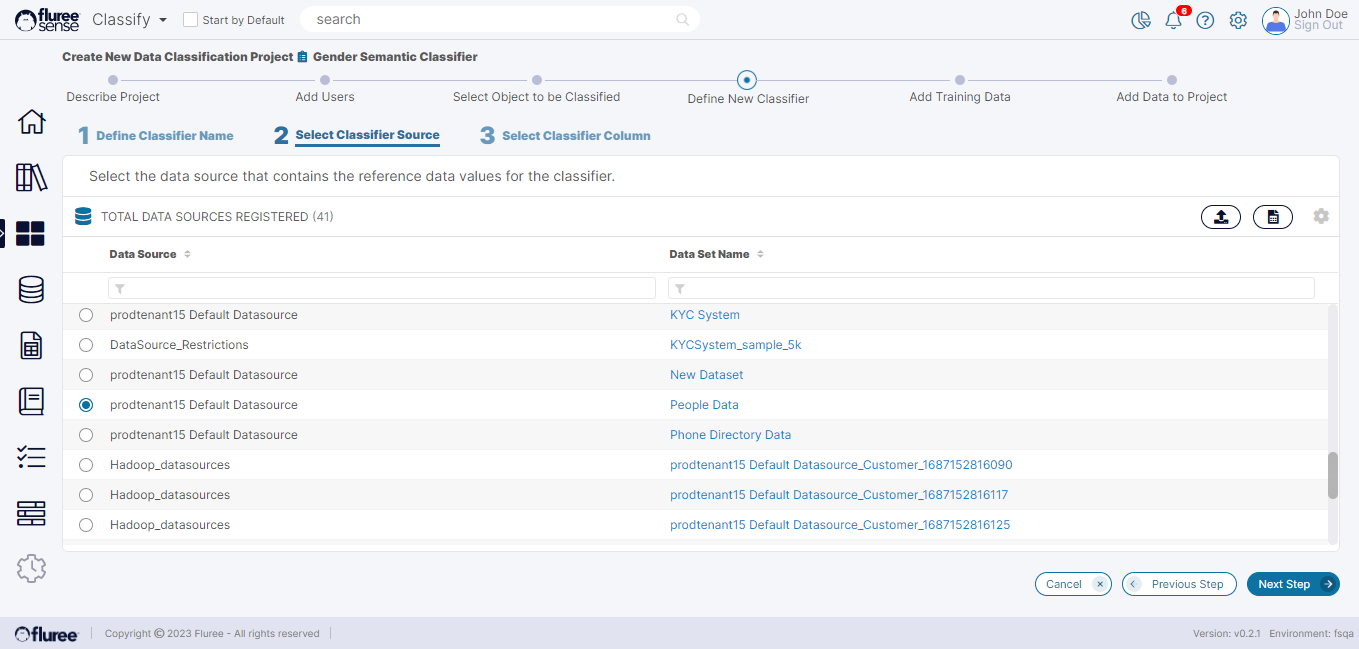Open the settings gear in the top bar
This screenshot has height=649, width=1359.
tap(1238, 20)
